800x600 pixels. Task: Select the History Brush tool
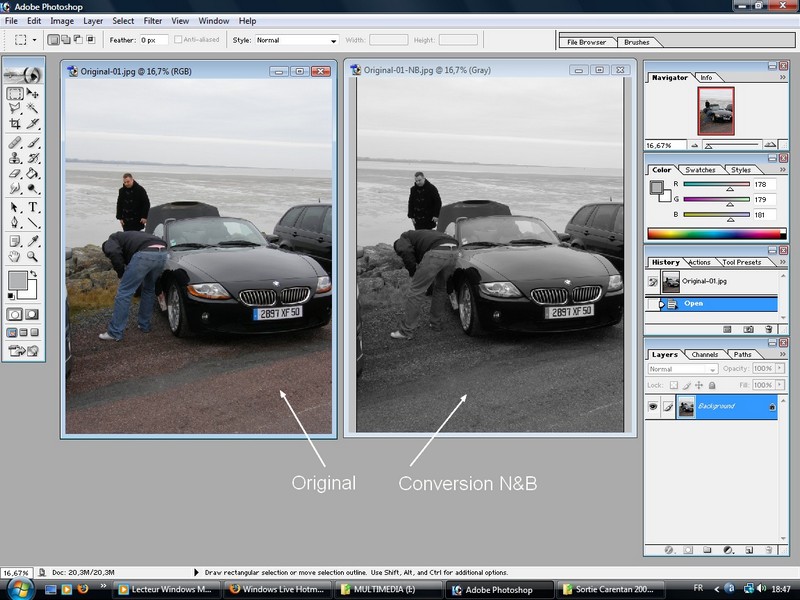pos(33,158)
